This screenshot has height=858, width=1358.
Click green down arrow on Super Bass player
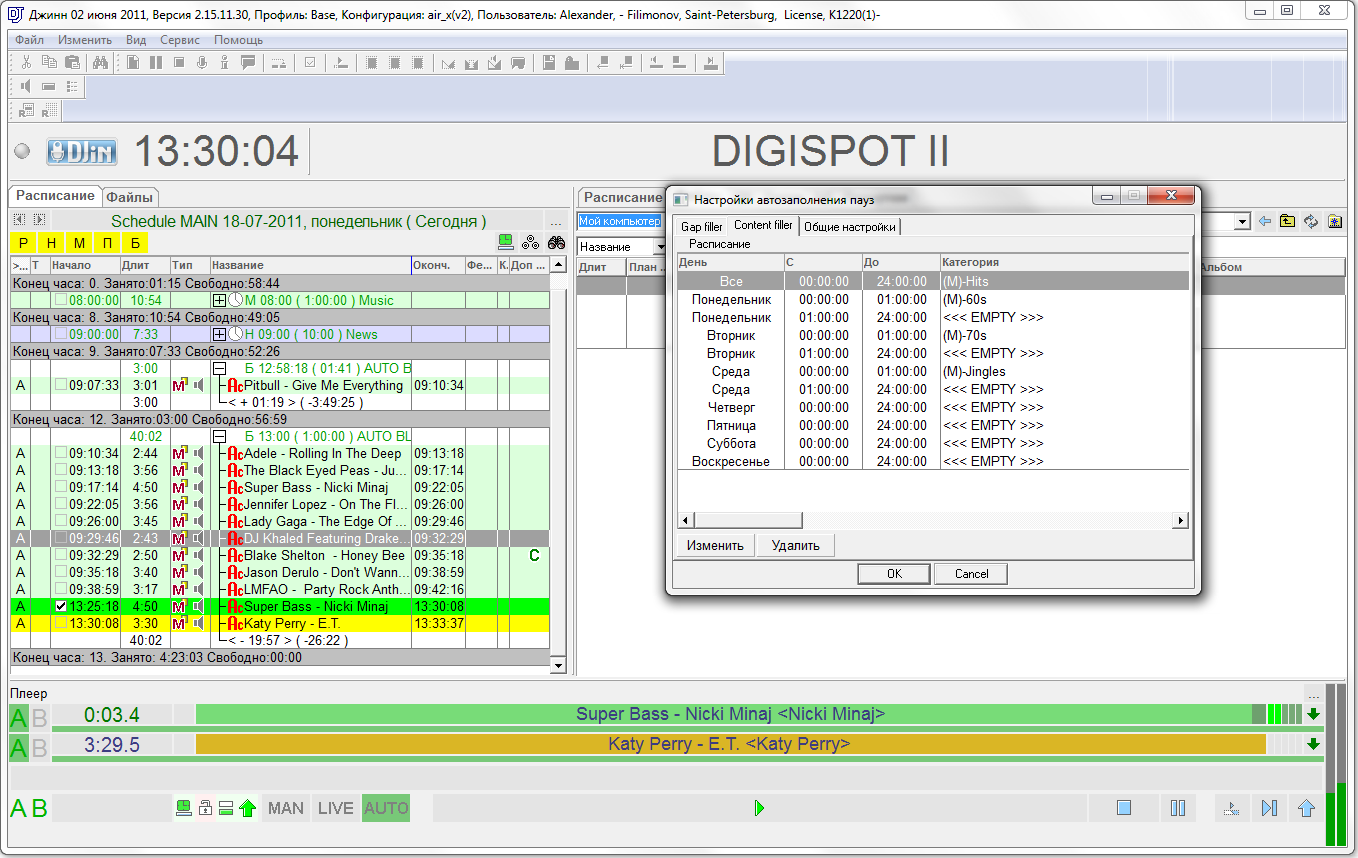click(x=1313, y=714)
